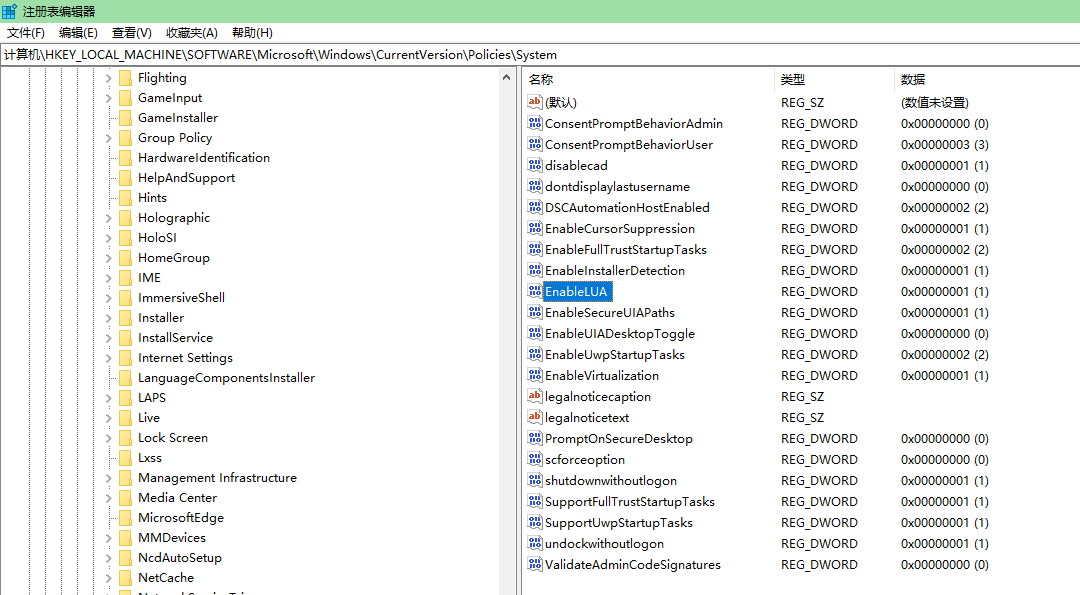
Task: Open the 查看(V) view menu
Action: click(x=131, y=33)
